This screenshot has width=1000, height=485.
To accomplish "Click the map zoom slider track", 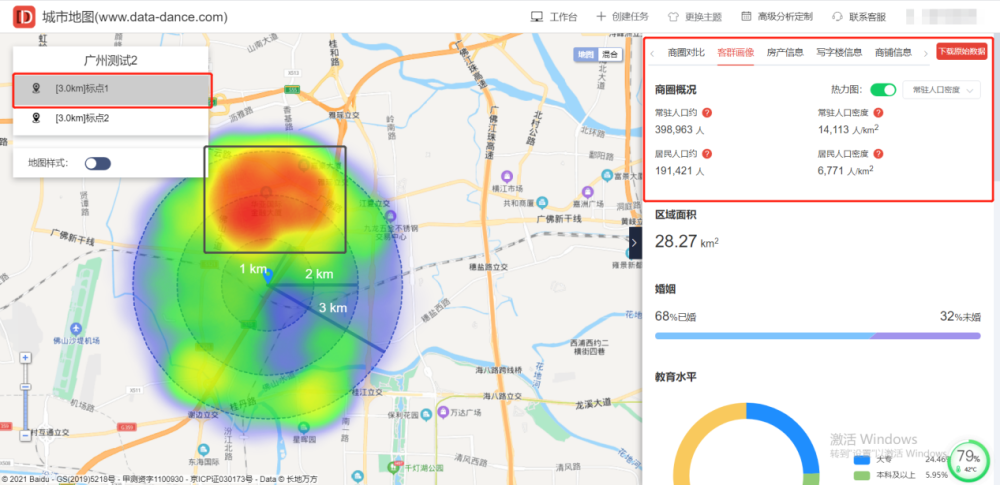I will (x=26, y=397).
